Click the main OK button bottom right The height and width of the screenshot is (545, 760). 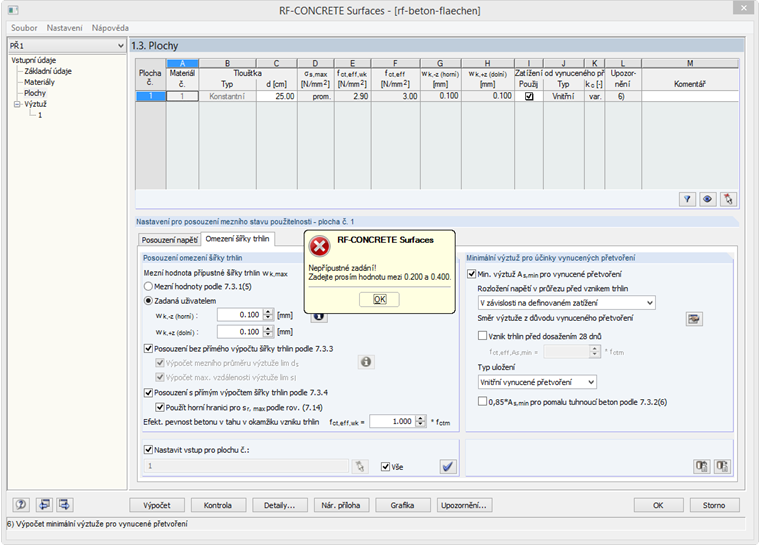[x=658, y=505]
